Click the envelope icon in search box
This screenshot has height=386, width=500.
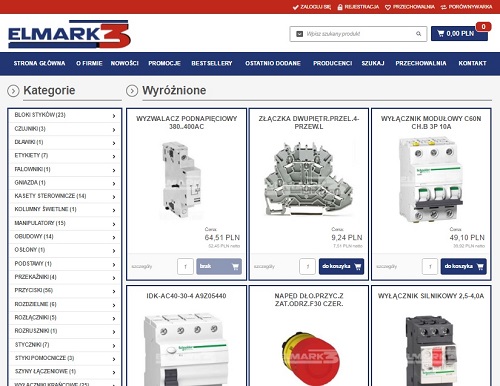pyautogui.click(x=300, y=34)
